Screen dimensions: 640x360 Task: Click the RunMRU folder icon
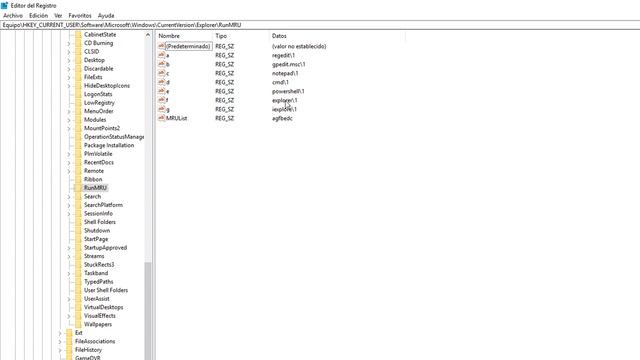click(x=78, y=188)
